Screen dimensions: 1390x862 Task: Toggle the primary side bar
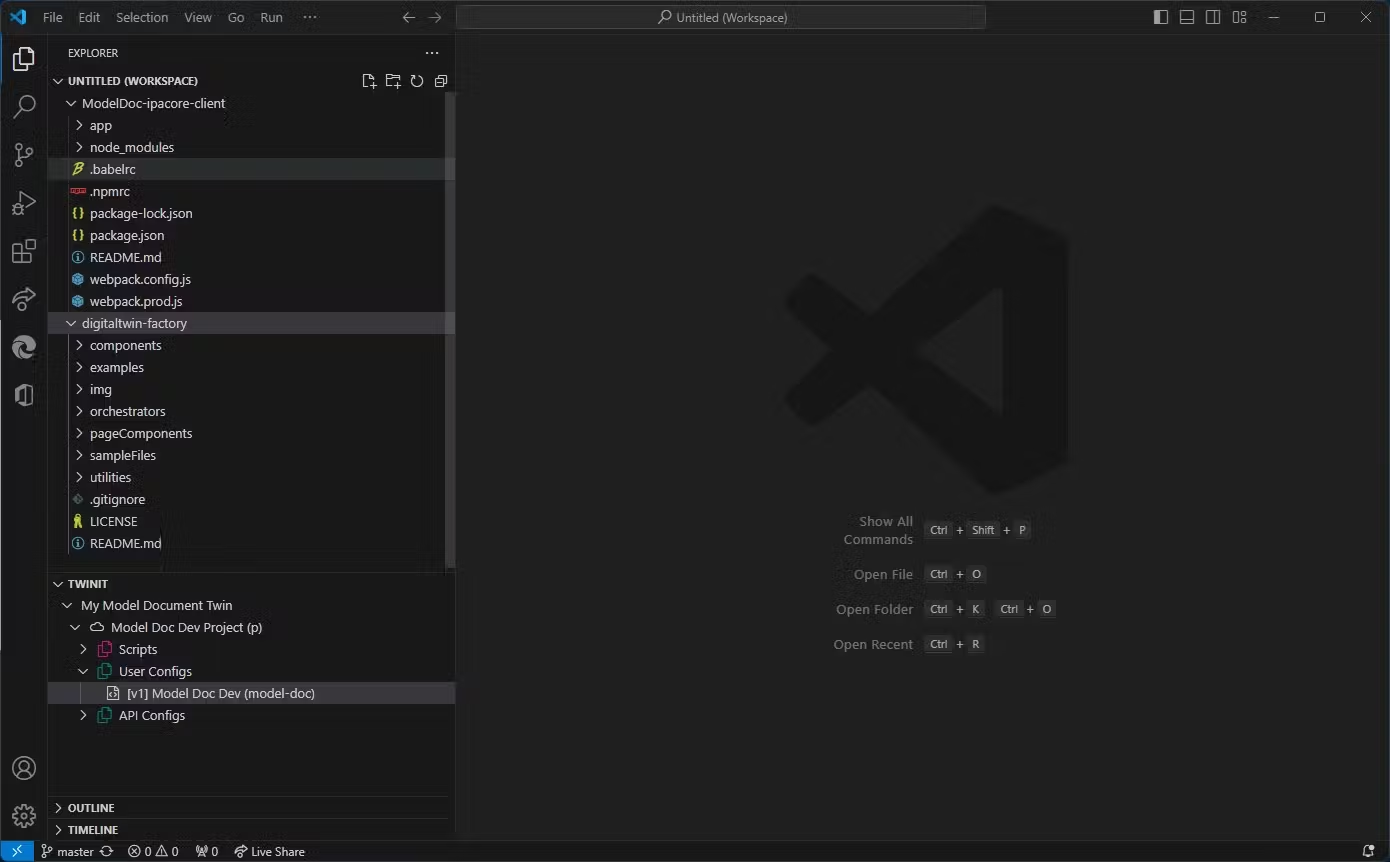pyautogui.click(x=1161, y=17)
